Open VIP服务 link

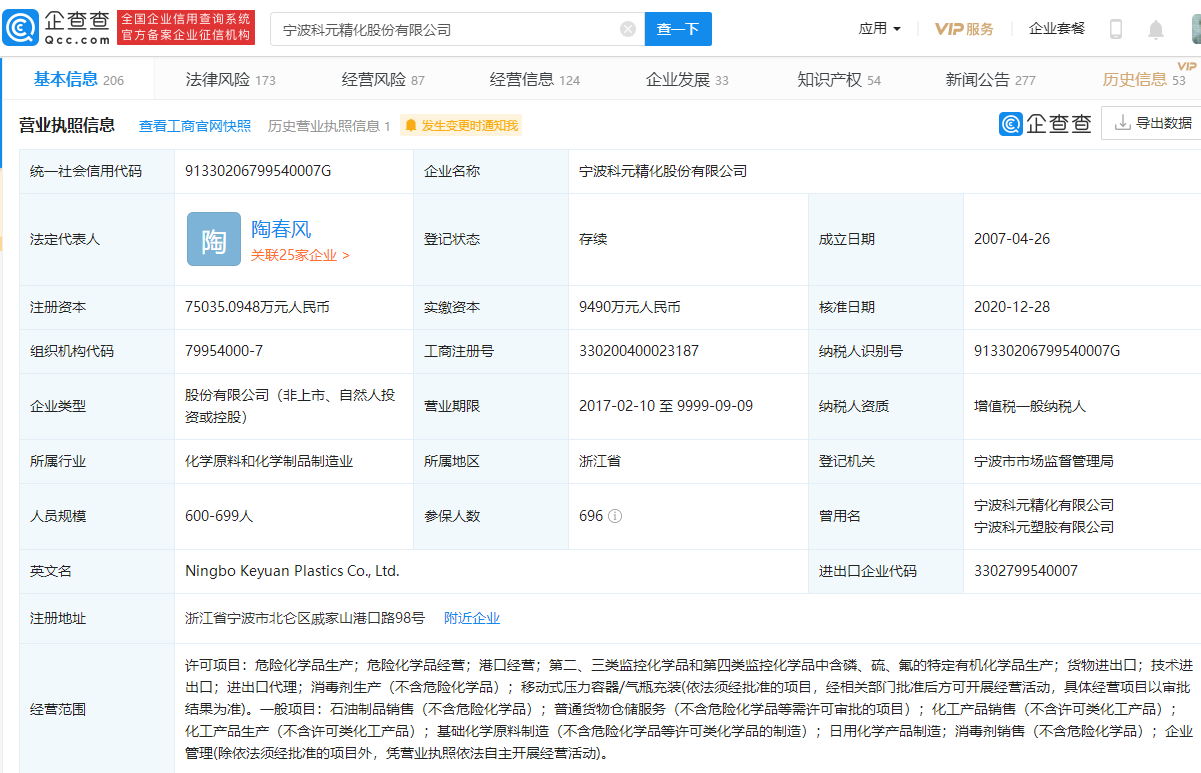(x=964, y=29)
